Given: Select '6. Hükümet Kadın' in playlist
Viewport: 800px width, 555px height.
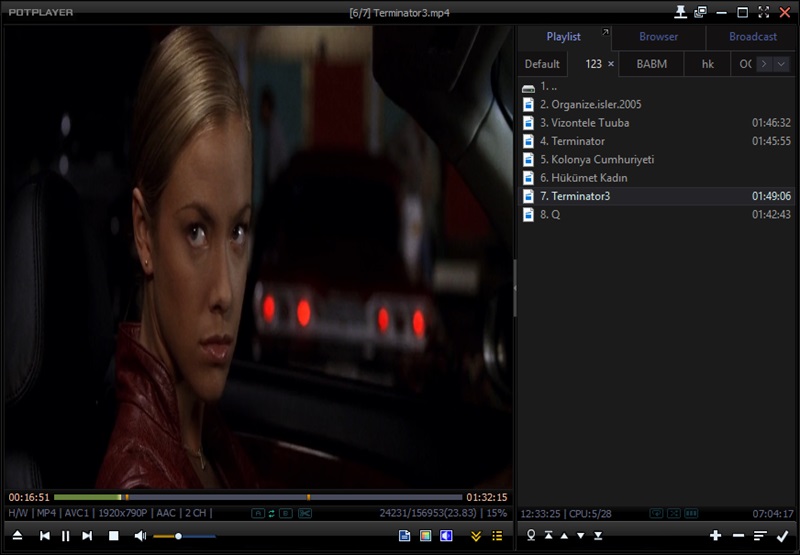Looking at the screenshot, I should tap(657, 178).
